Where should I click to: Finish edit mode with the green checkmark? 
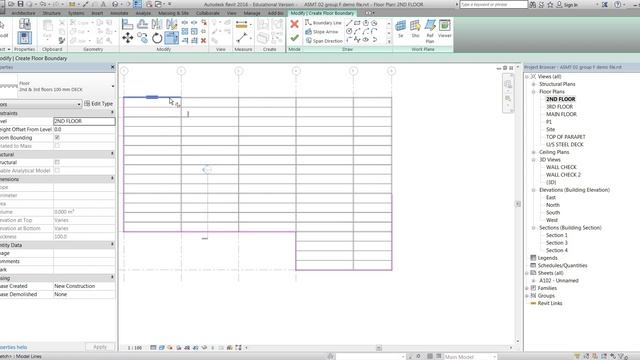(294, 38)
